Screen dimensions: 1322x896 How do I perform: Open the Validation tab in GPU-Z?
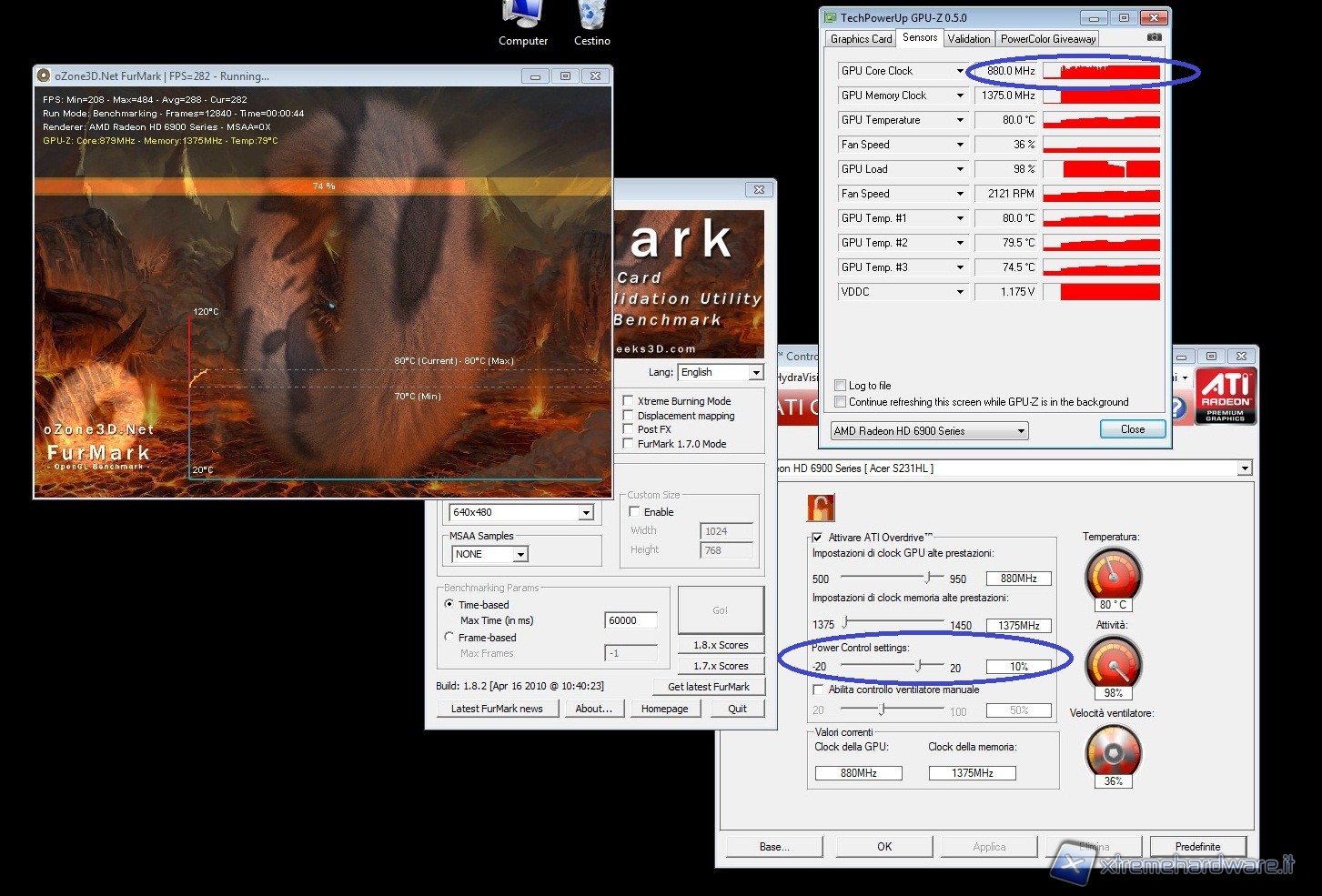[x=968, y=39]
